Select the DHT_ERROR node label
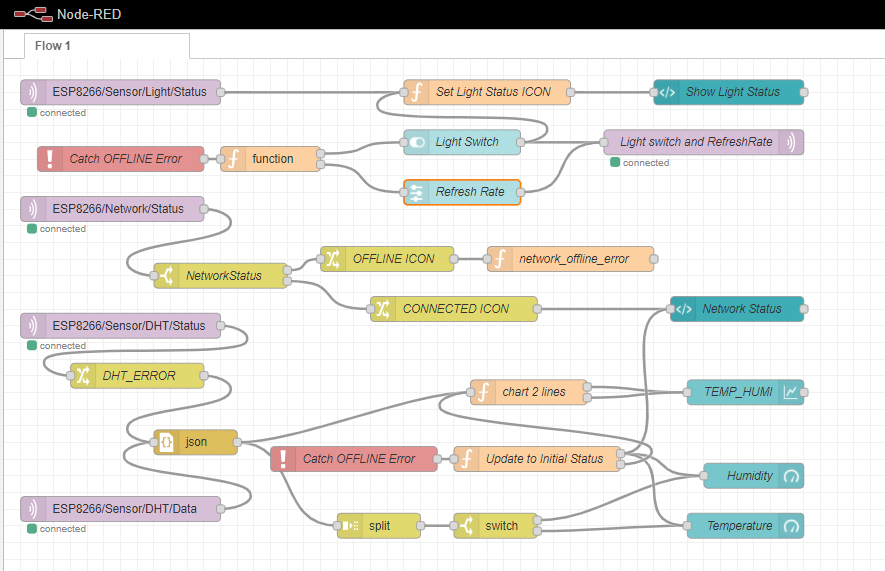885x571 pixels. pyautogui.click(x=139, y=376)
